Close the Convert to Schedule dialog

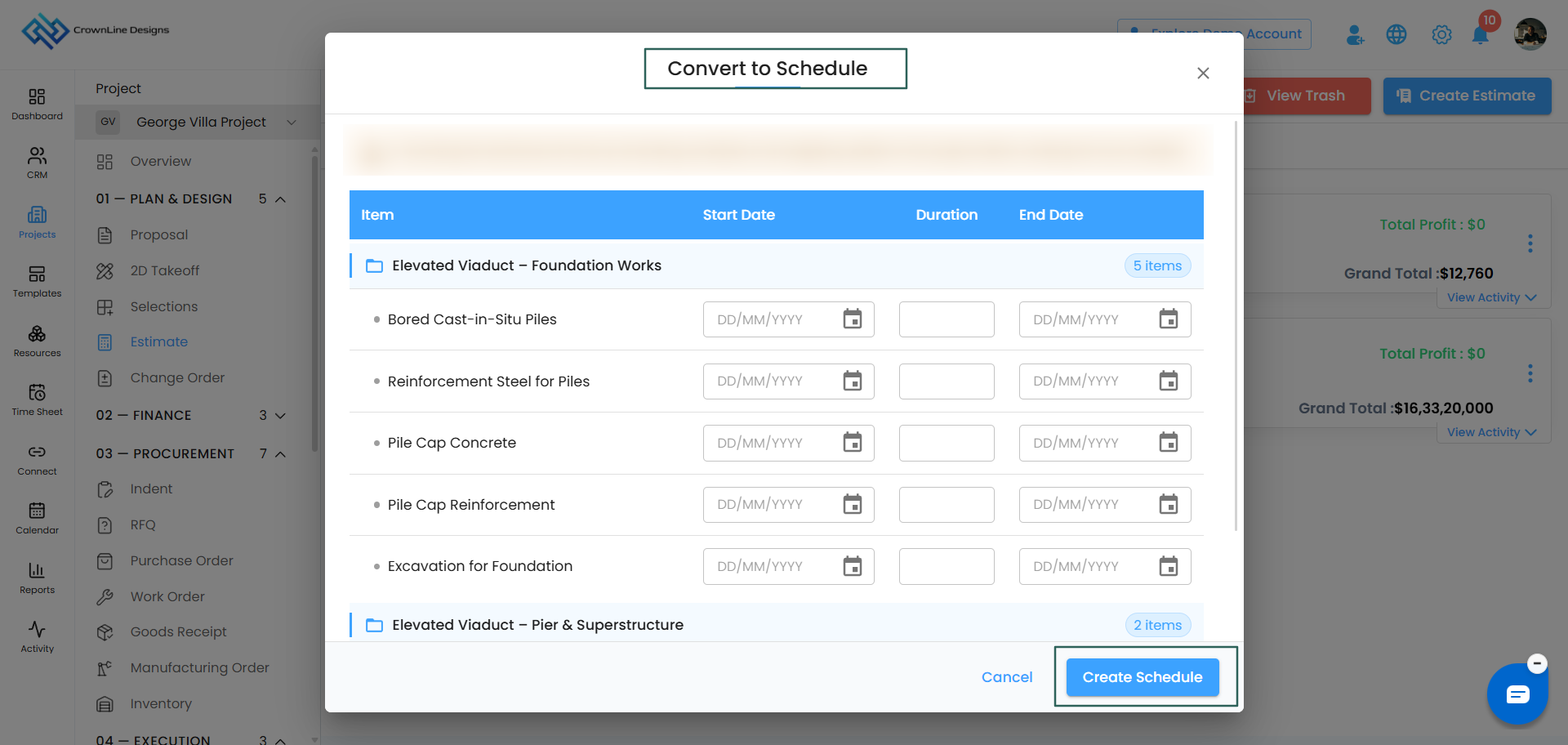tap(1203, 74)
